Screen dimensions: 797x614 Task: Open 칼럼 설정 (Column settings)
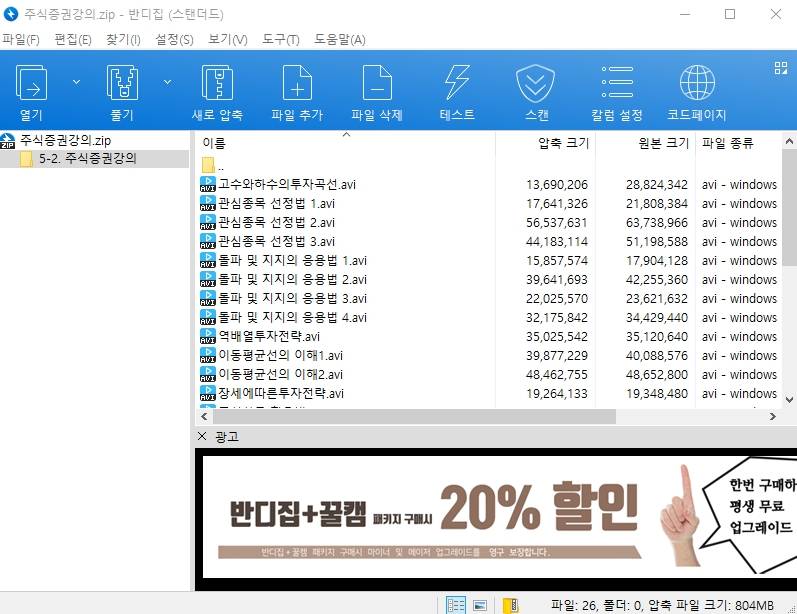click(x=617, y=83)
